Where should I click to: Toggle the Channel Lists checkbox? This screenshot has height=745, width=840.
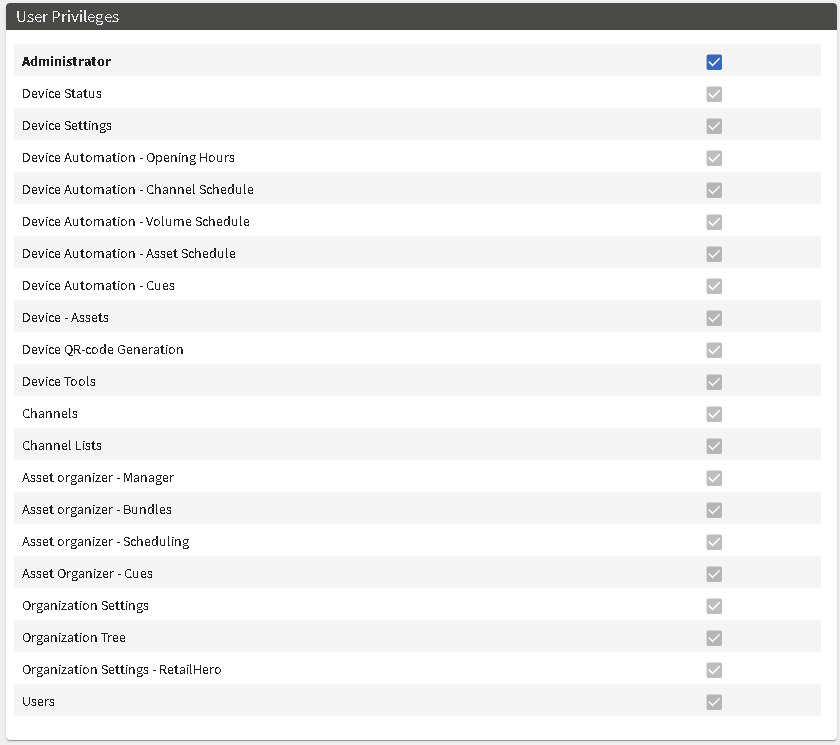tap(714, 446)
